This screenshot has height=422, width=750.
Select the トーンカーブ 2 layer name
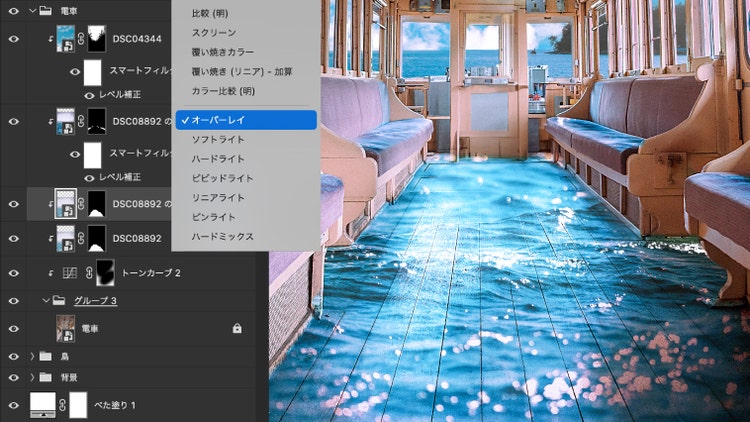(x=151, y=273)
